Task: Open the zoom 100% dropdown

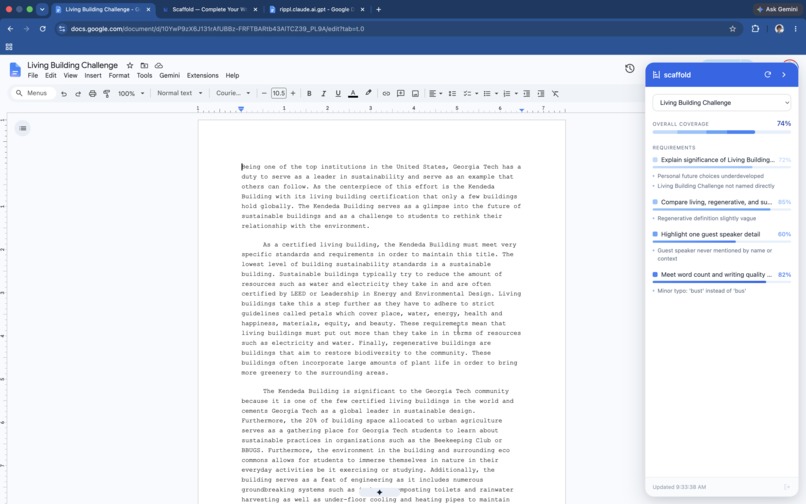Action: (x=131, y=94)
